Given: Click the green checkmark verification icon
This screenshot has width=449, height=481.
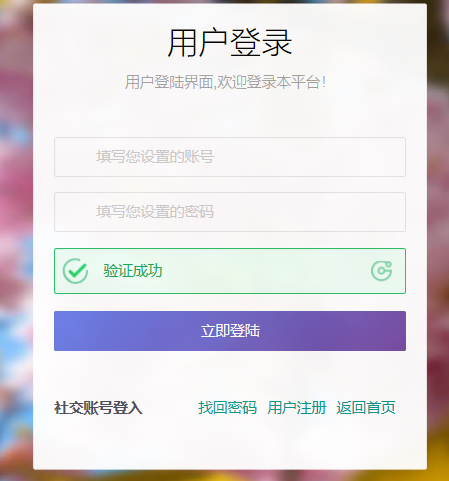Looking at the screenshot, I should pos(75,271).
